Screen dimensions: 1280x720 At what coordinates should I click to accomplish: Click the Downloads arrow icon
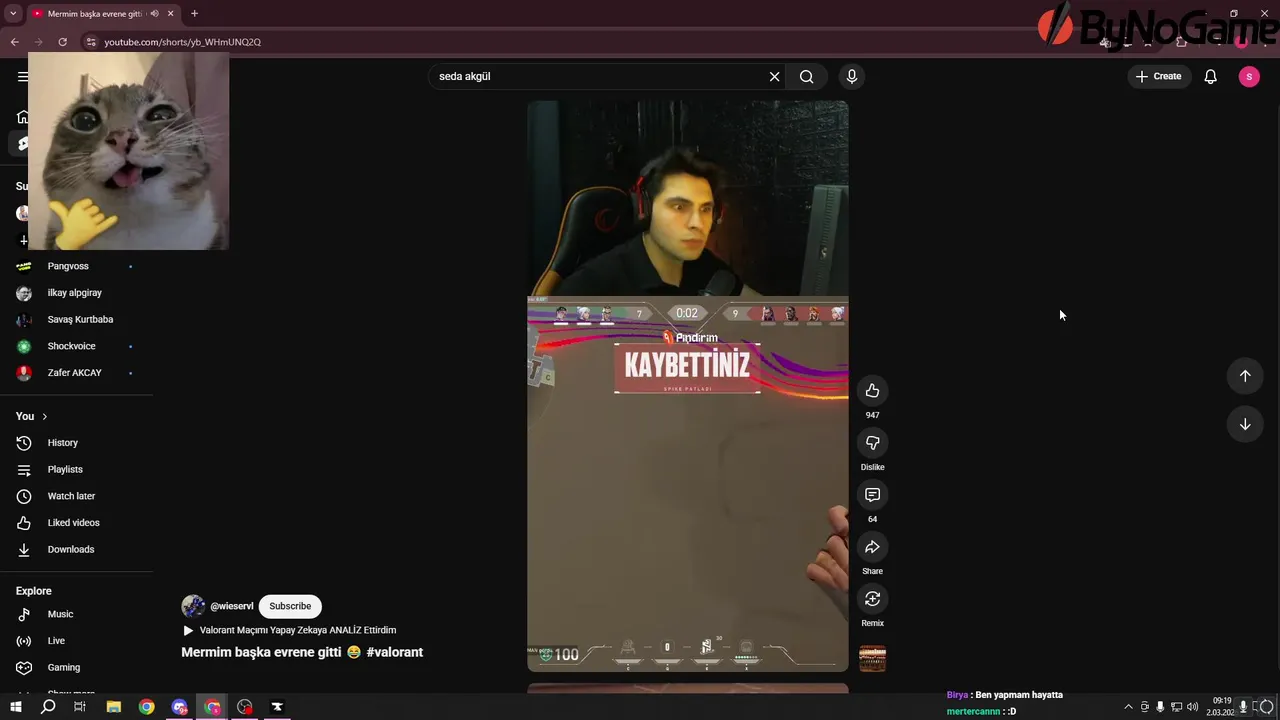pyautogui.click(x=24, y=550)
